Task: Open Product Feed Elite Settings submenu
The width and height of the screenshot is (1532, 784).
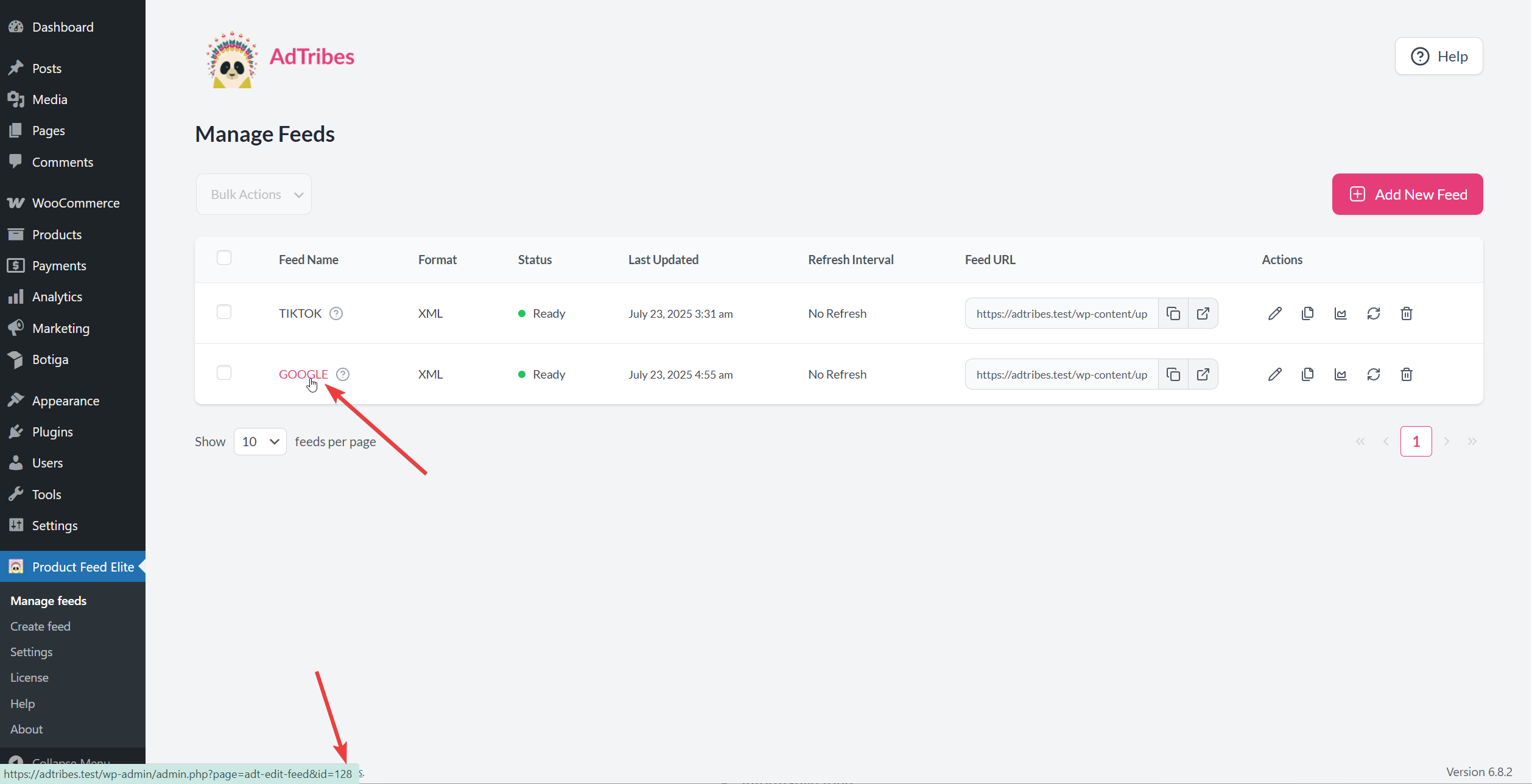Action: point(32,652)
